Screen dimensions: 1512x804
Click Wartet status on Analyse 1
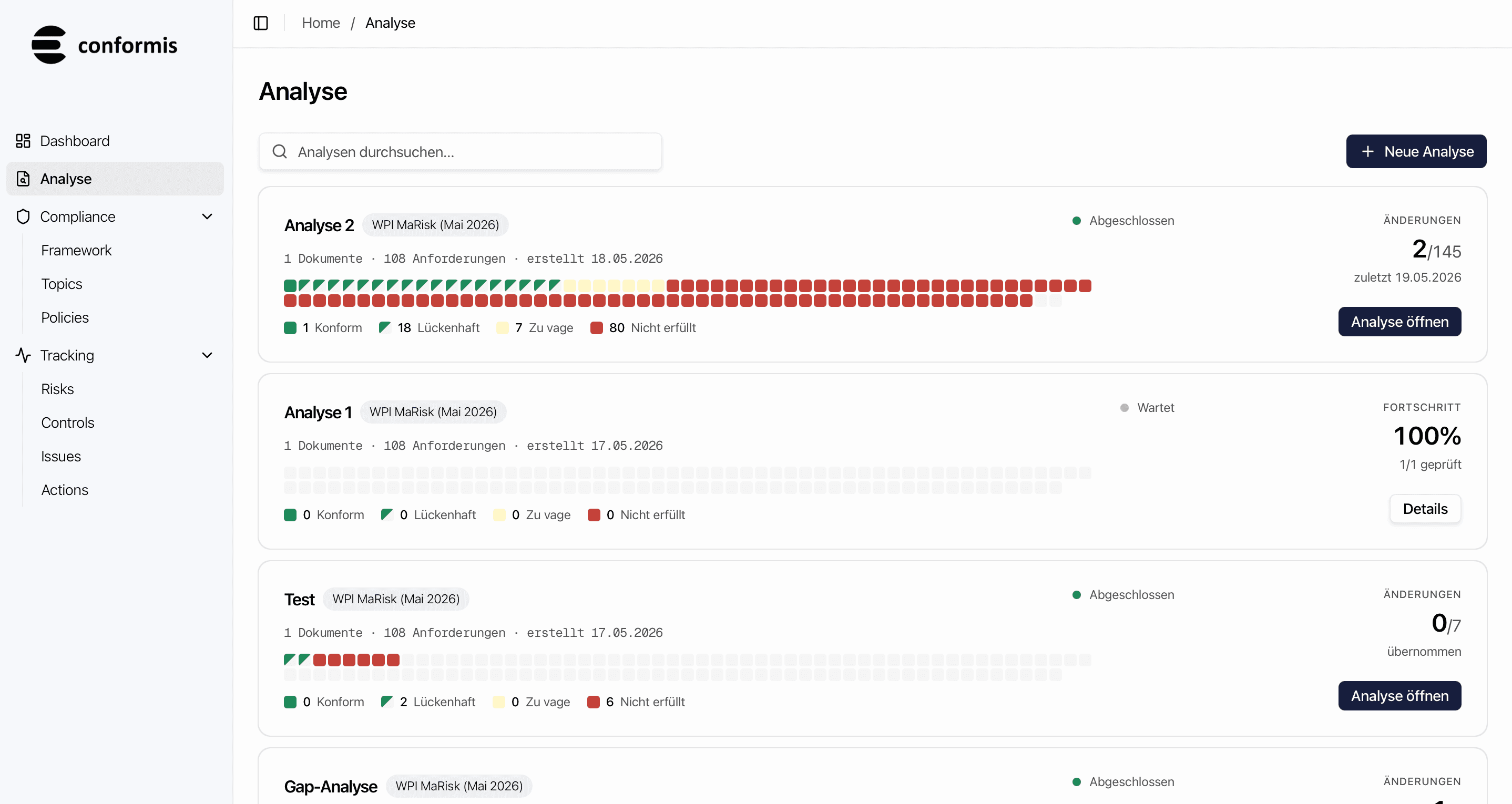coord(1147,407)
